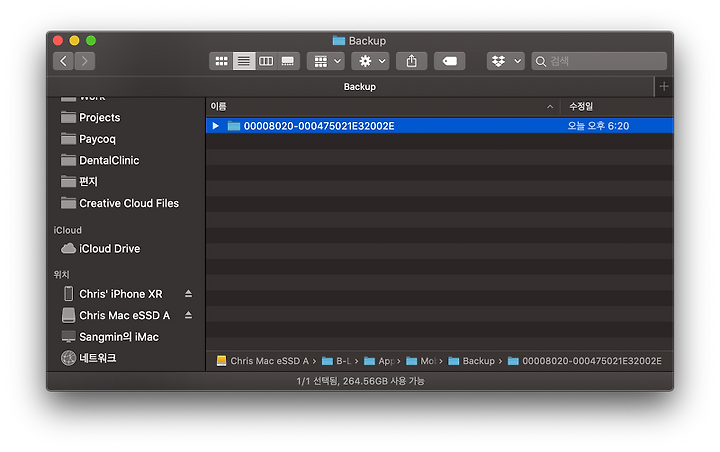This screenshot has height=452, width=720.
Task: Open Creative Cloud Files in sidebar
Action: 120,203
